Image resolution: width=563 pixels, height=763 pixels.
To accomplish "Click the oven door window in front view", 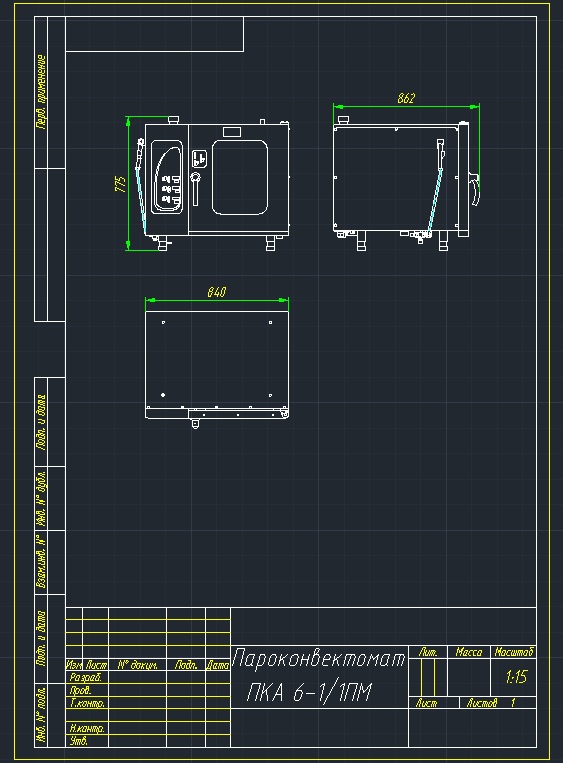I will pos(240,177).
